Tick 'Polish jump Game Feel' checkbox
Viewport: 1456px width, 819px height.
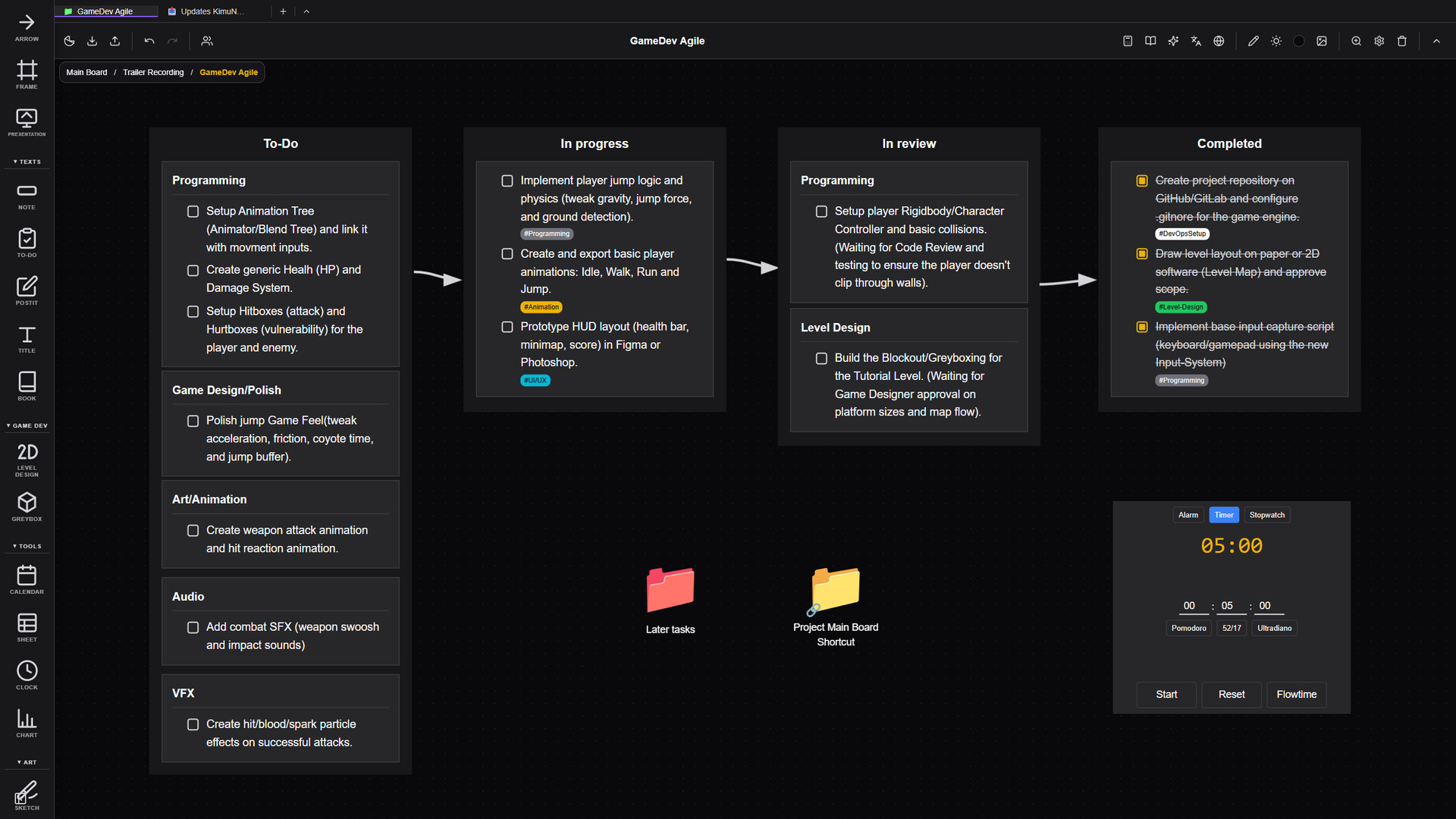coord(193,421)
